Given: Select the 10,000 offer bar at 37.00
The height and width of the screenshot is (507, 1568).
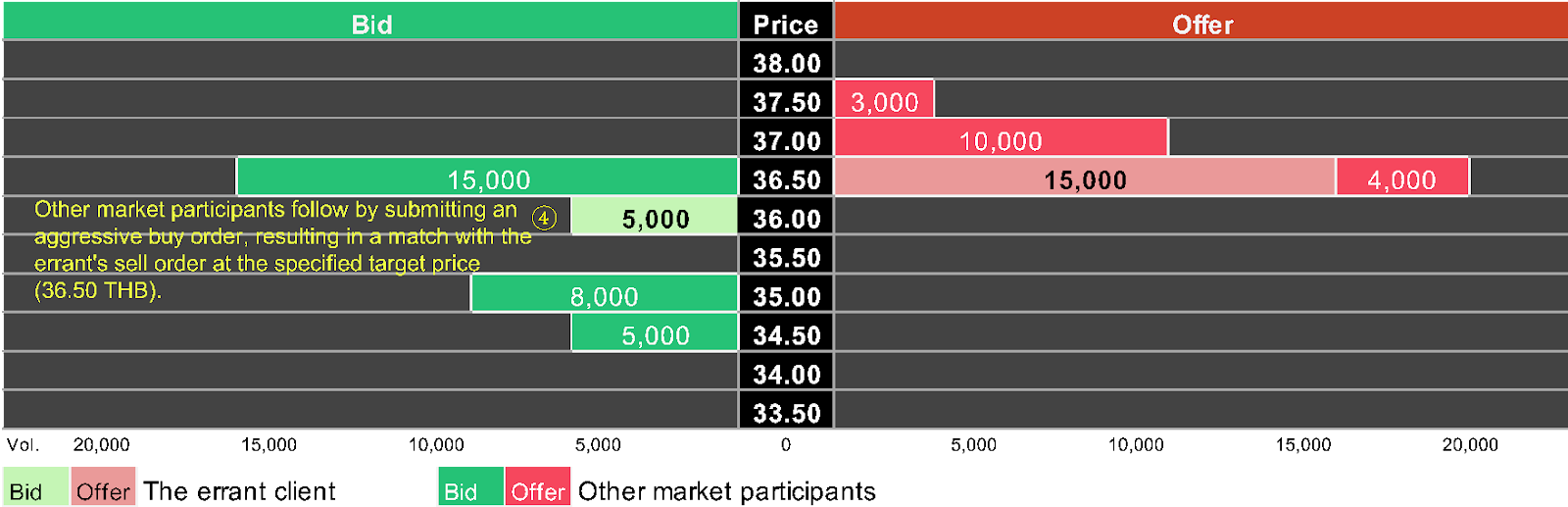Looking at the screenshot, I should pos(1001,140).
